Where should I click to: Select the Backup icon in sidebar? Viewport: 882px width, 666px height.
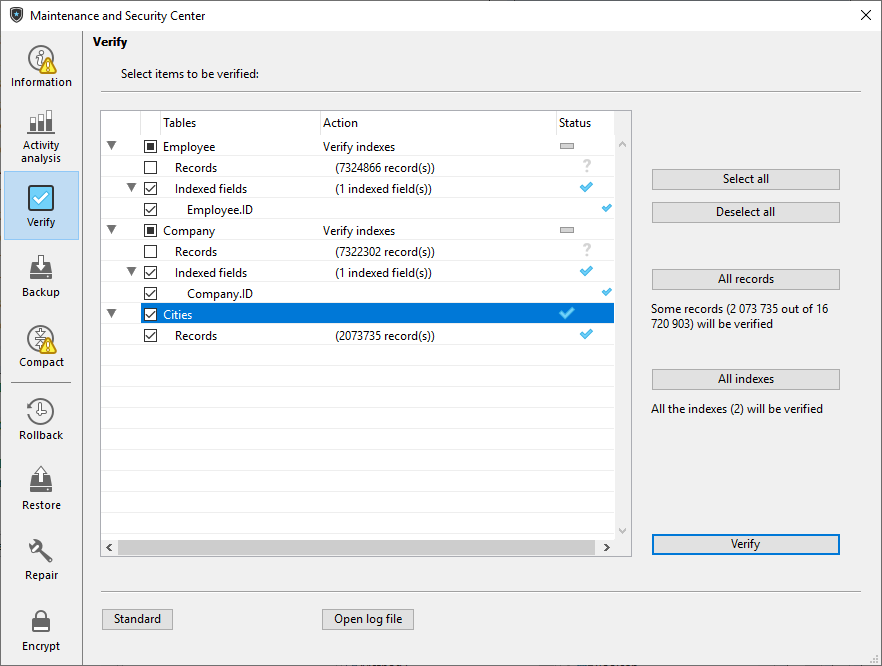click(41, 276)
